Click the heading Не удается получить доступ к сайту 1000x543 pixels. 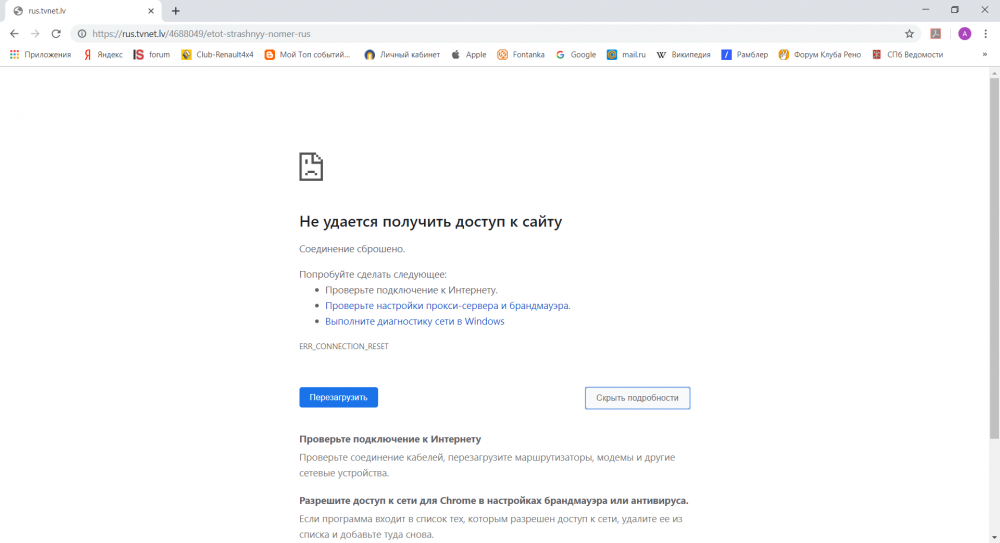[x=430, y=222]
